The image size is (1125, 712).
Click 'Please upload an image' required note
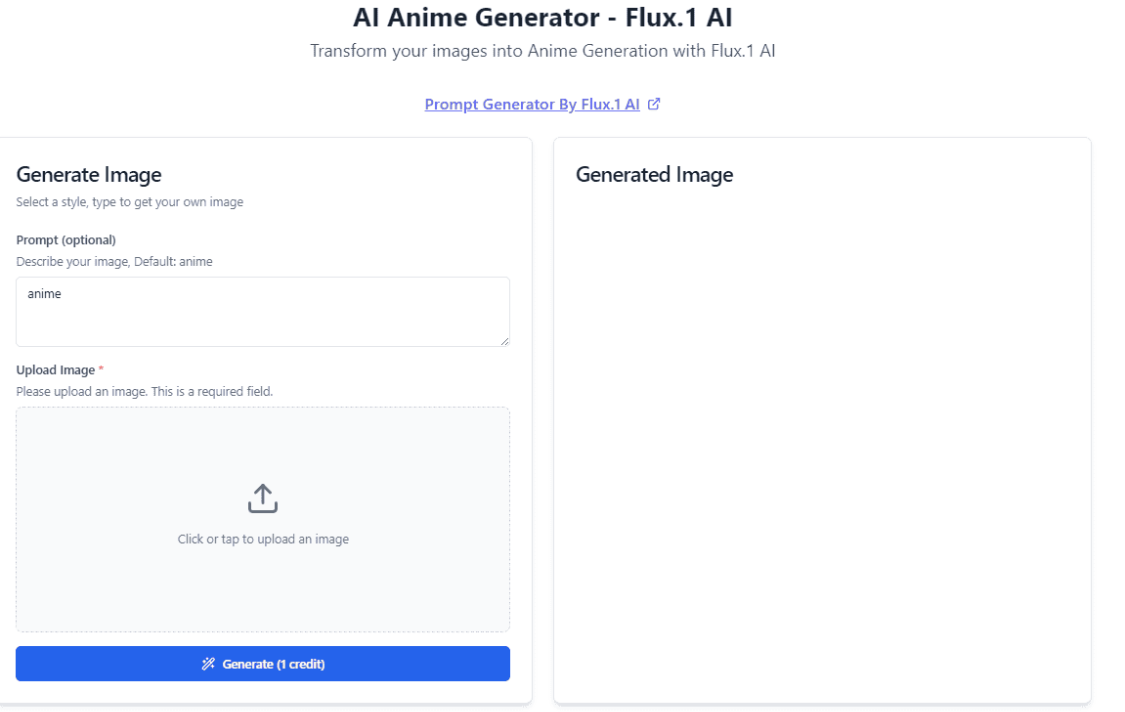144,391
